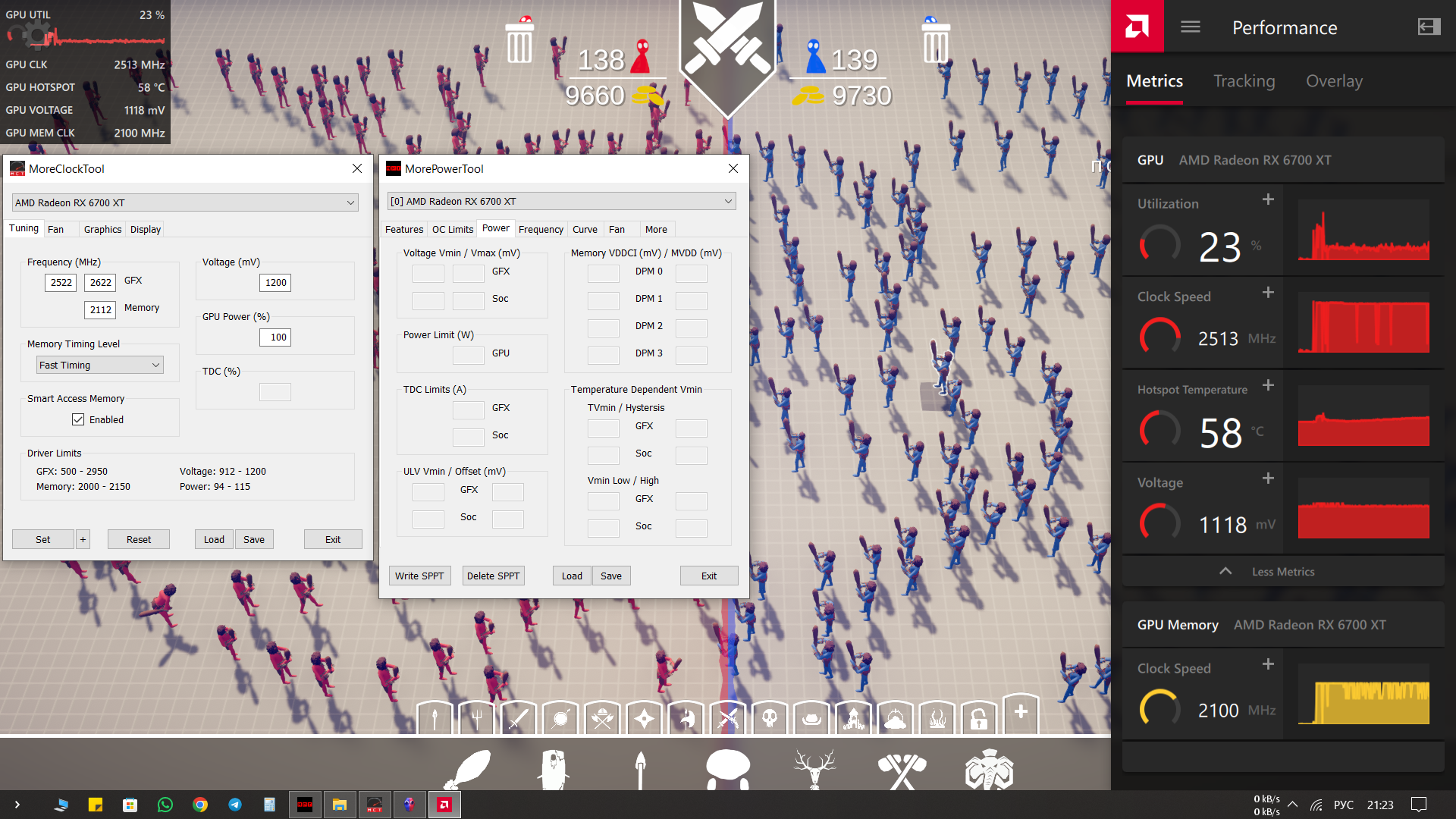Open WhatsApp from the taskbar
The width and height of the screenshot is (1456, 819).
(x=165, y=805)
